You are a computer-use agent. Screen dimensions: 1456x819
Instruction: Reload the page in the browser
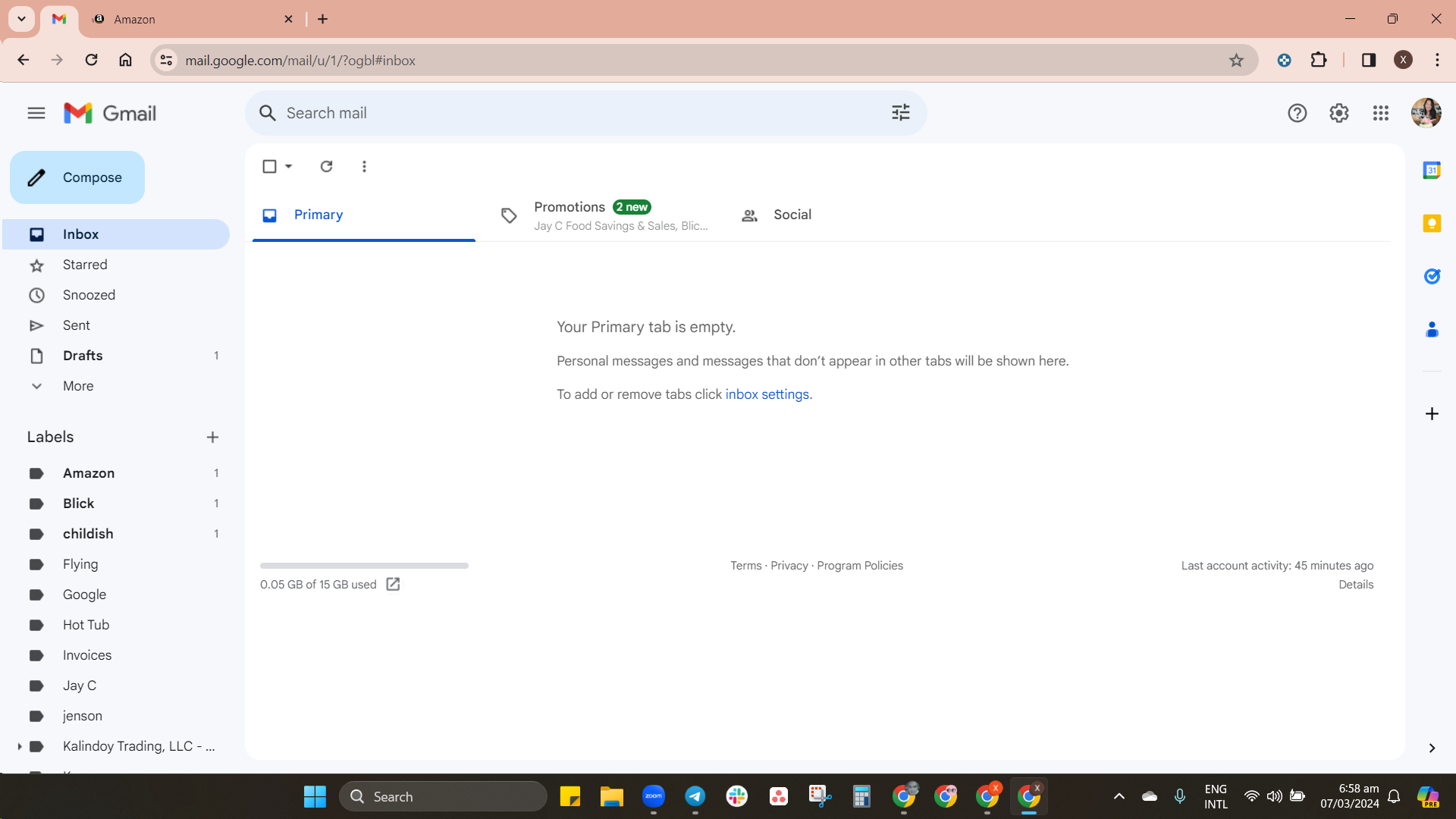(x=91, y=60)
